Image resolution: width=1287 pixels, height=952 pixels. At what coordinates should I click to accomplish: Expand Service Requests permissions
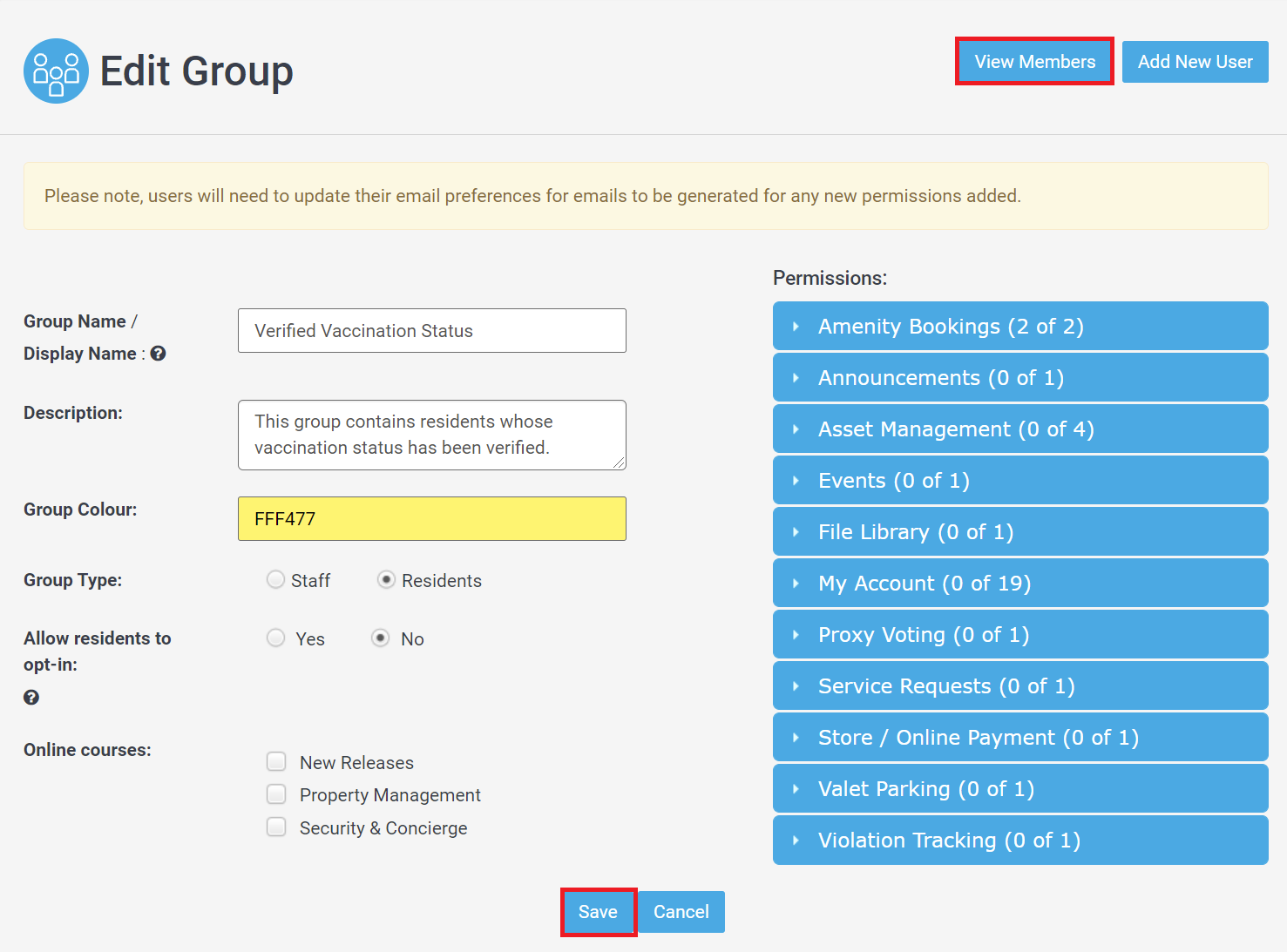click(x=1020, y=685)
